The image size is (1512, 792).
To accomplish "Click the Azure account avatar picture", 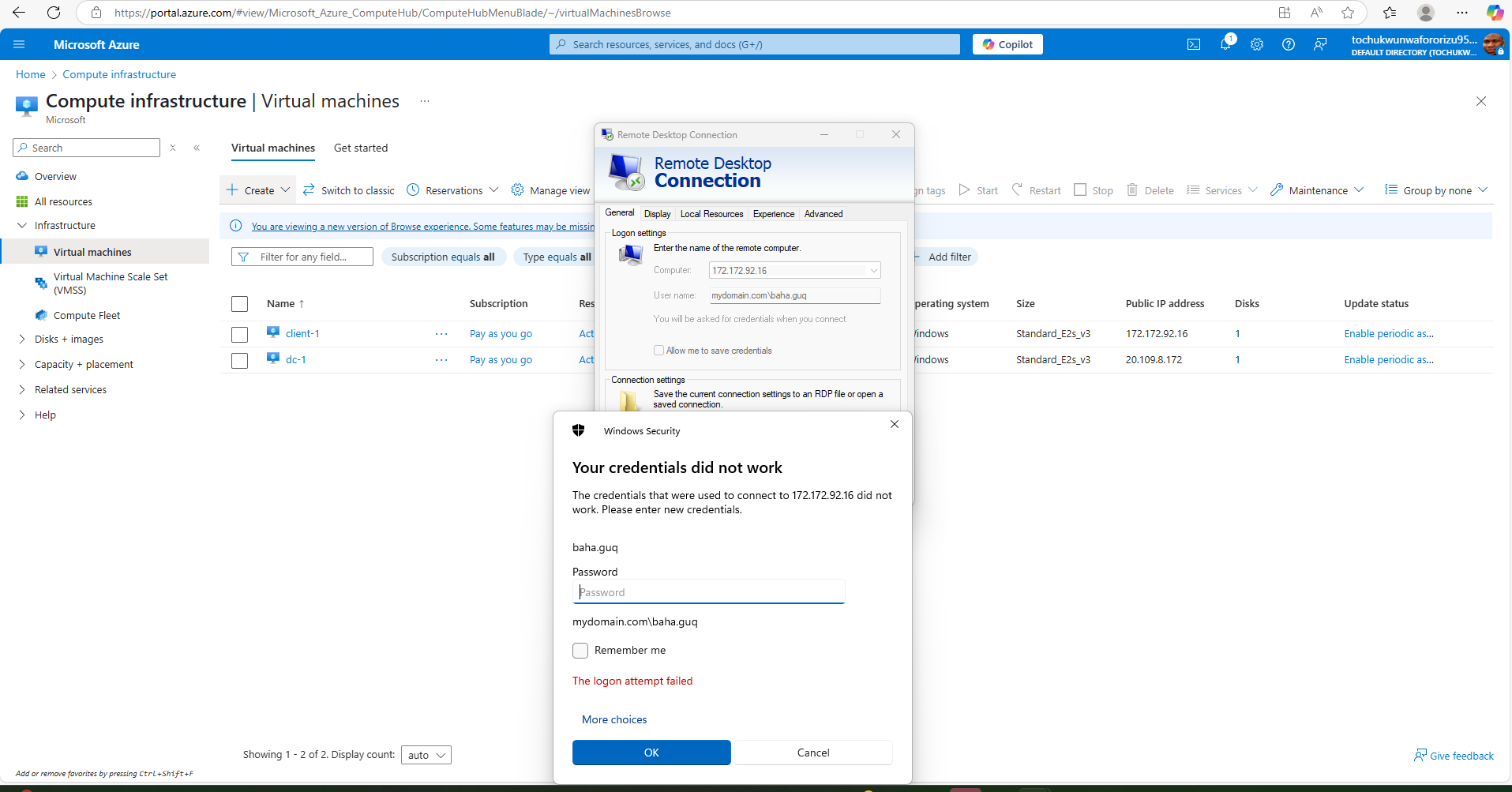I will (x=1493, y=44).
